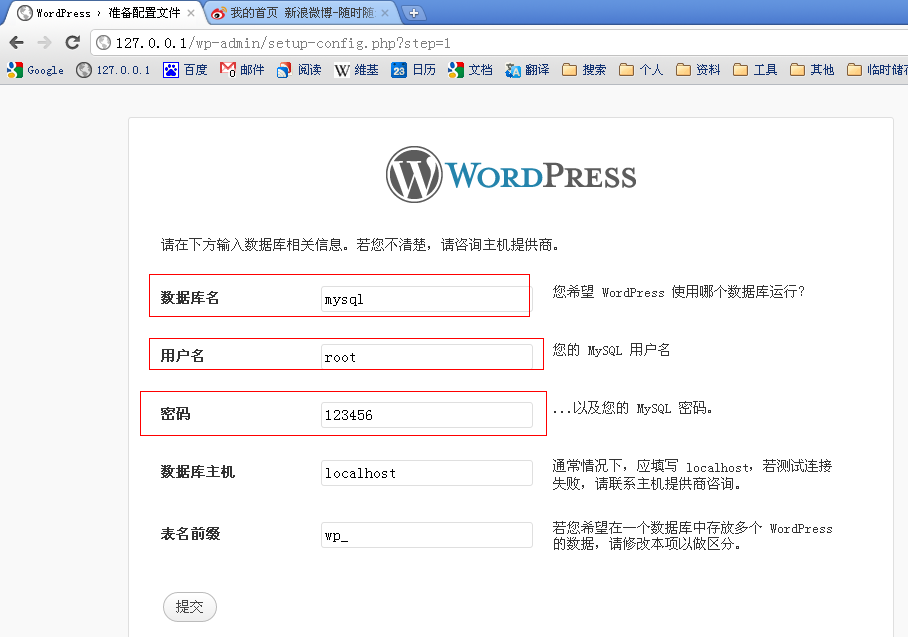Click the hint 您希望 WordPress 使用哪个数据库运行

coord(679,291)
